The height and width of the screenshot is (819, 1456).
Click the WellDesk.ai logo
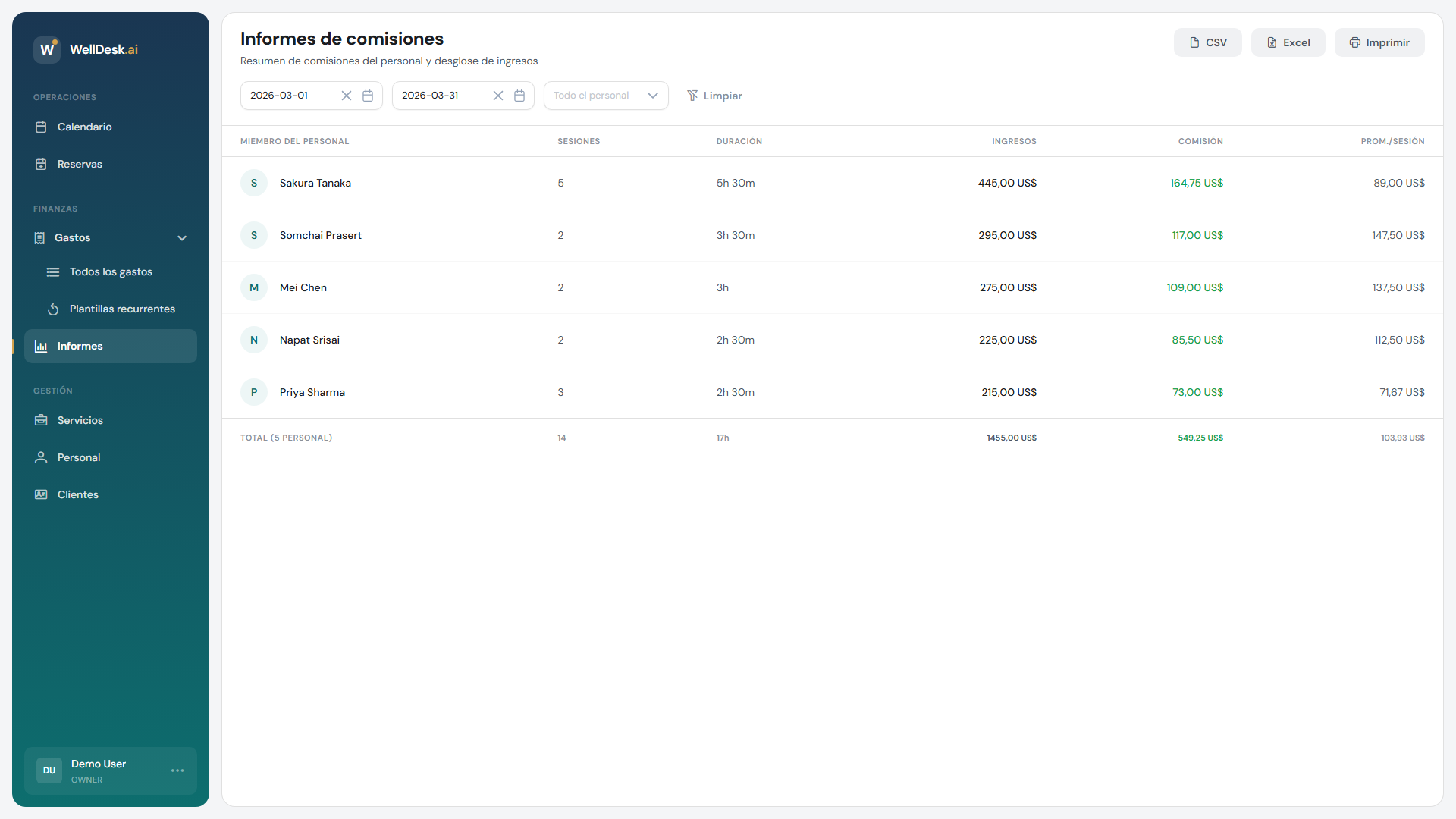tap(86, 49)
